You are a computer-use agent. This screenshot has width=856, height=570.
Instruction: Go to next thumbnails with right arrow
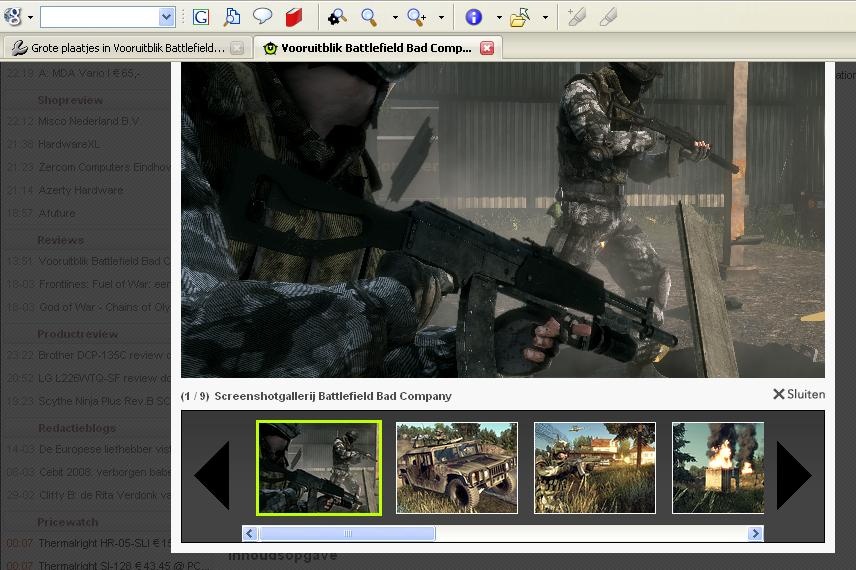click(793, 476)
